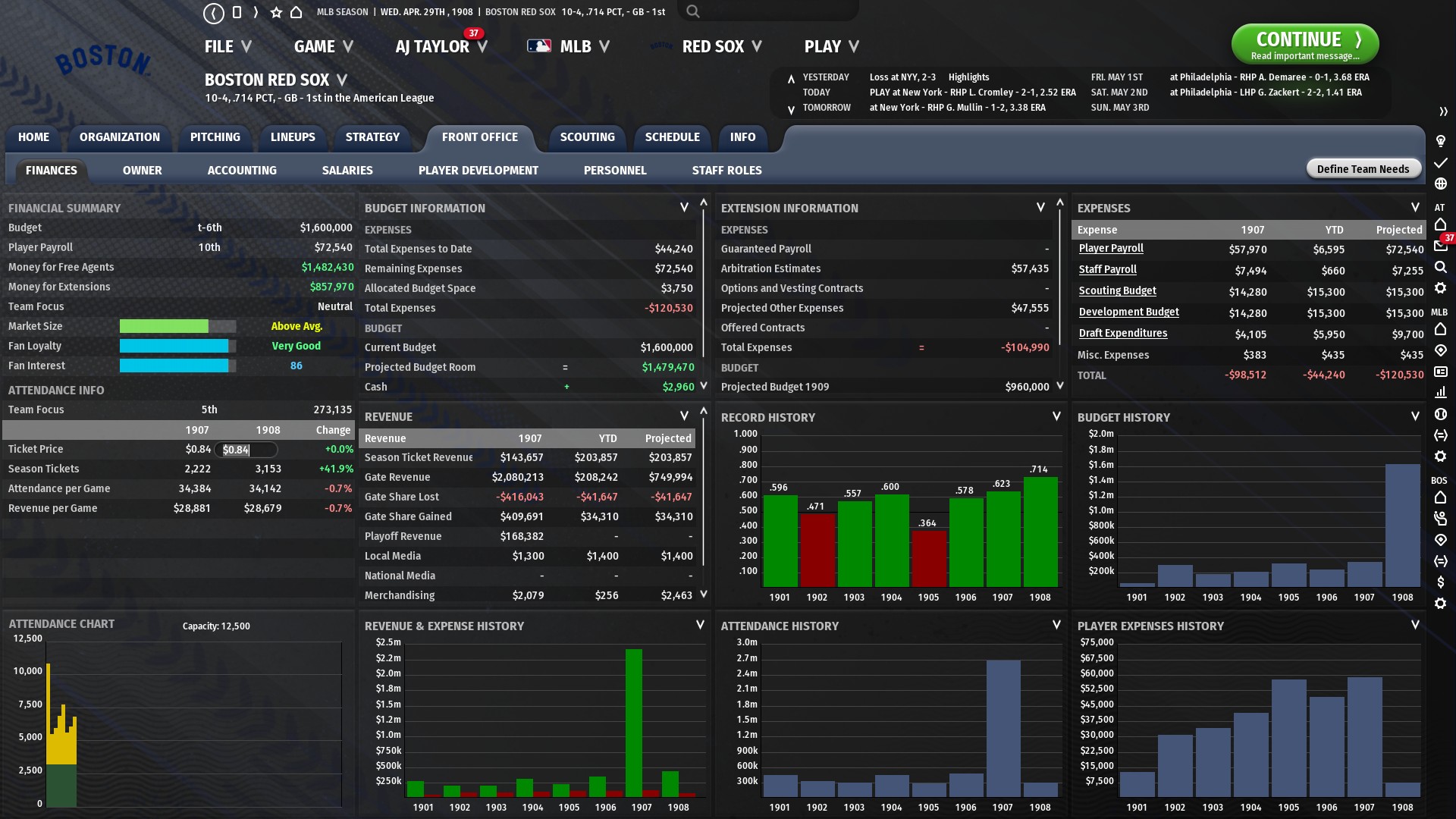Click the home icon in the top bar
The width and height of the screenshot is (1456, 819).
[297, 13]
